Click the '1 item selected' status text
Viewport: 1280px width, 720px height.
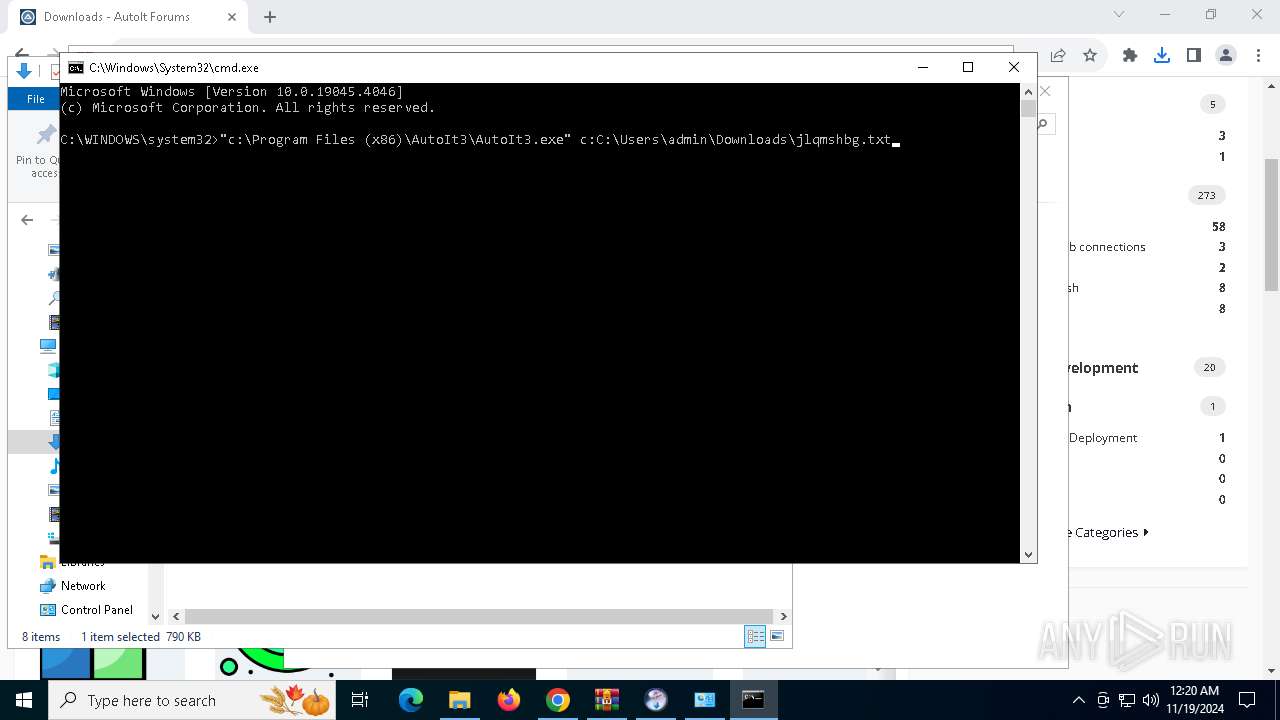click(x=120, y=637)
